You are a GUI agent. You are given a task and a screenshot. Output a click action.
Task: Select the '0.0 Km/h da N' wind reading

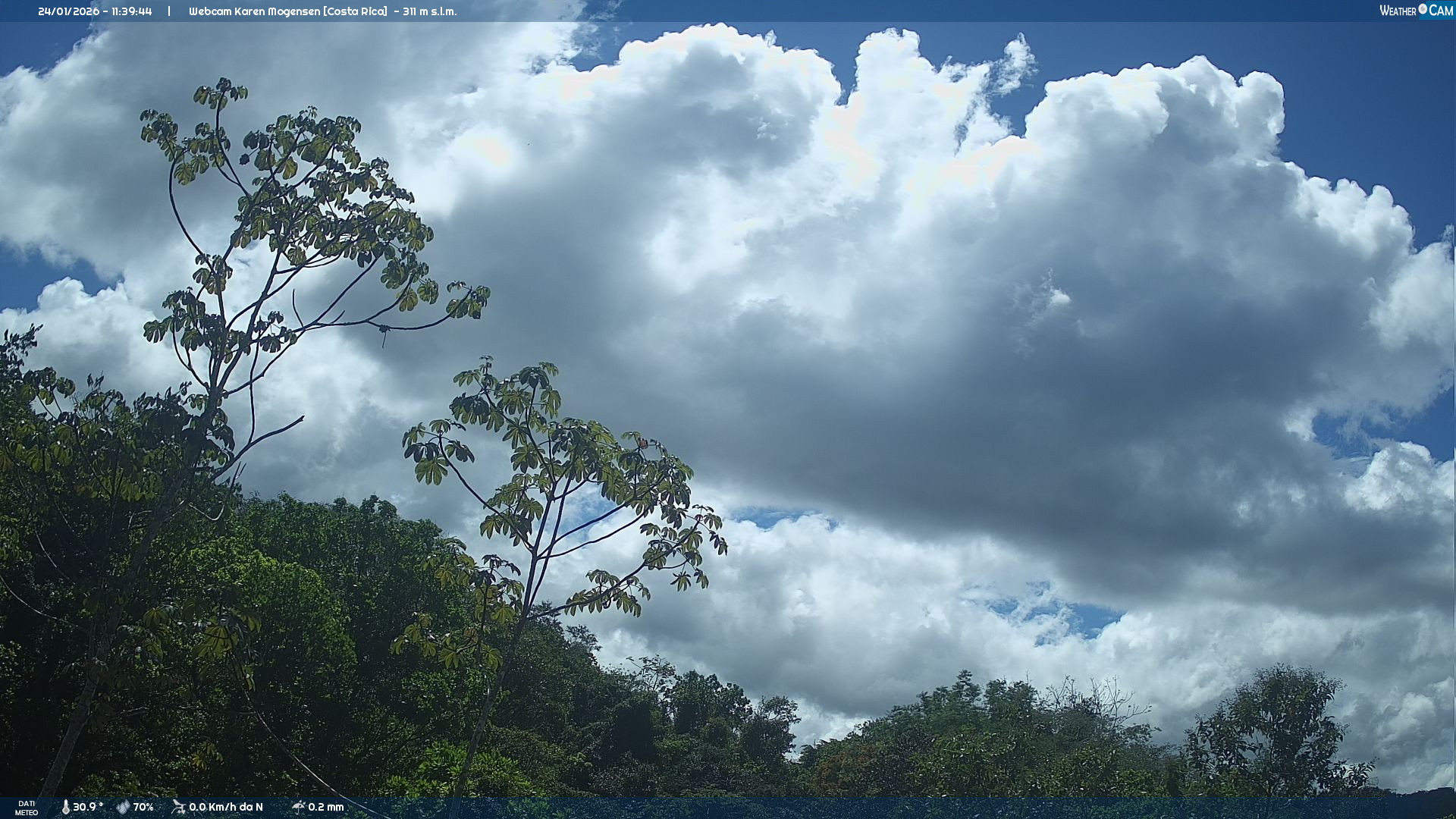(226, 807)
